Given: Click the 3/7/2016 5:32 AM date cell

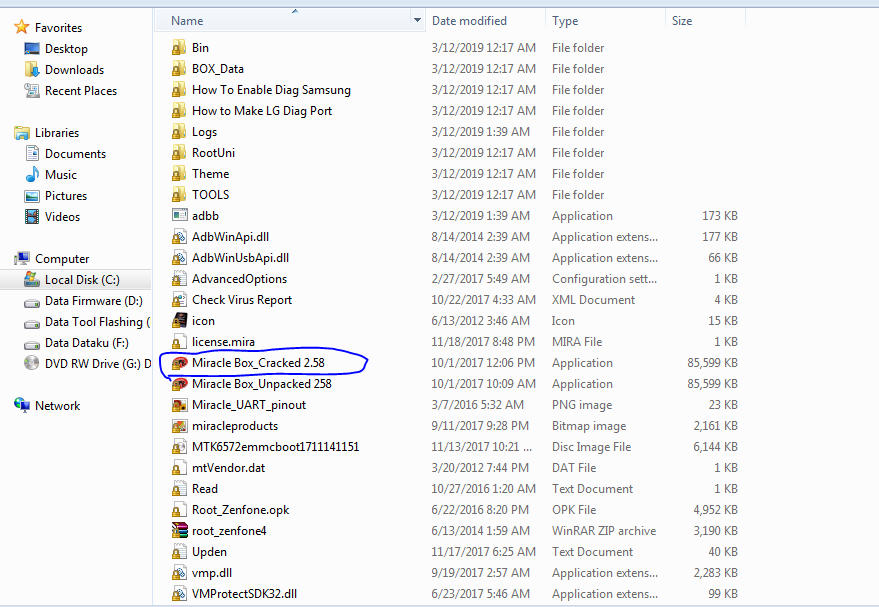Looking at the screenshot, I should click(478, 405).
